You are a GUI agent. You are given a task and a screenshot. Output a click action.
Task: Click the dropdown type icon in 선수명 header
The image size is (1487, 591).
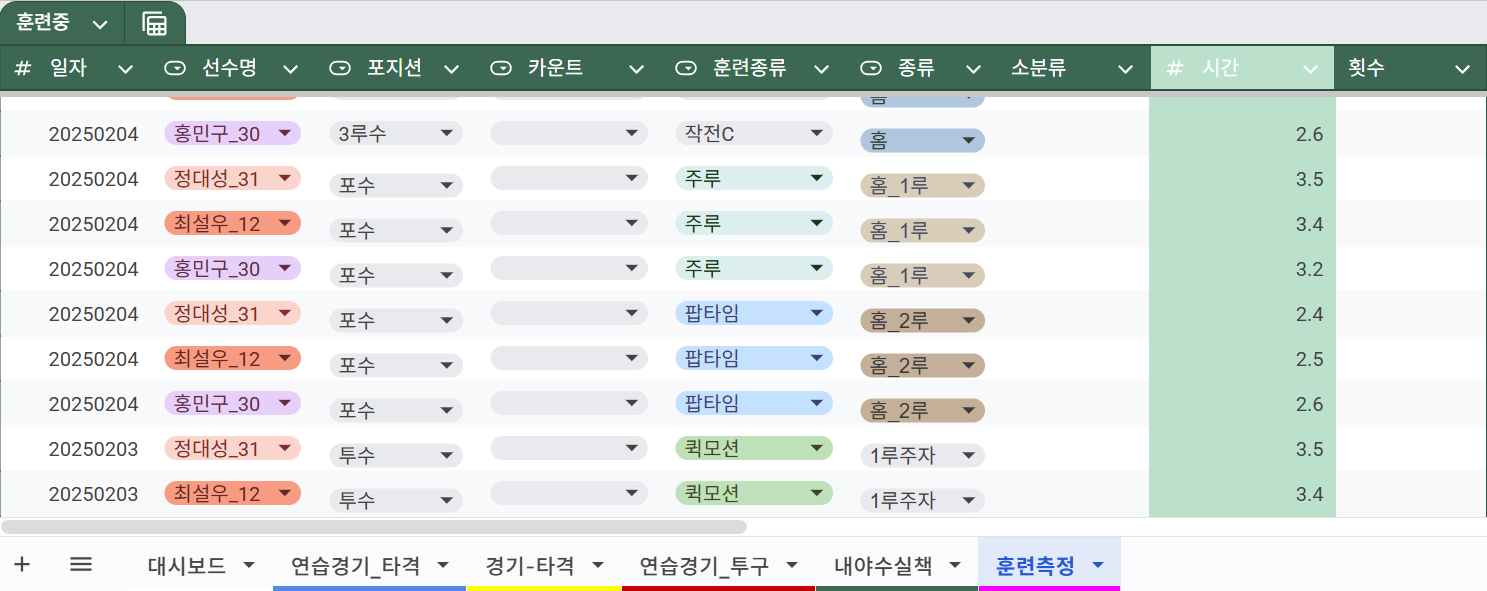pos(175,69)
